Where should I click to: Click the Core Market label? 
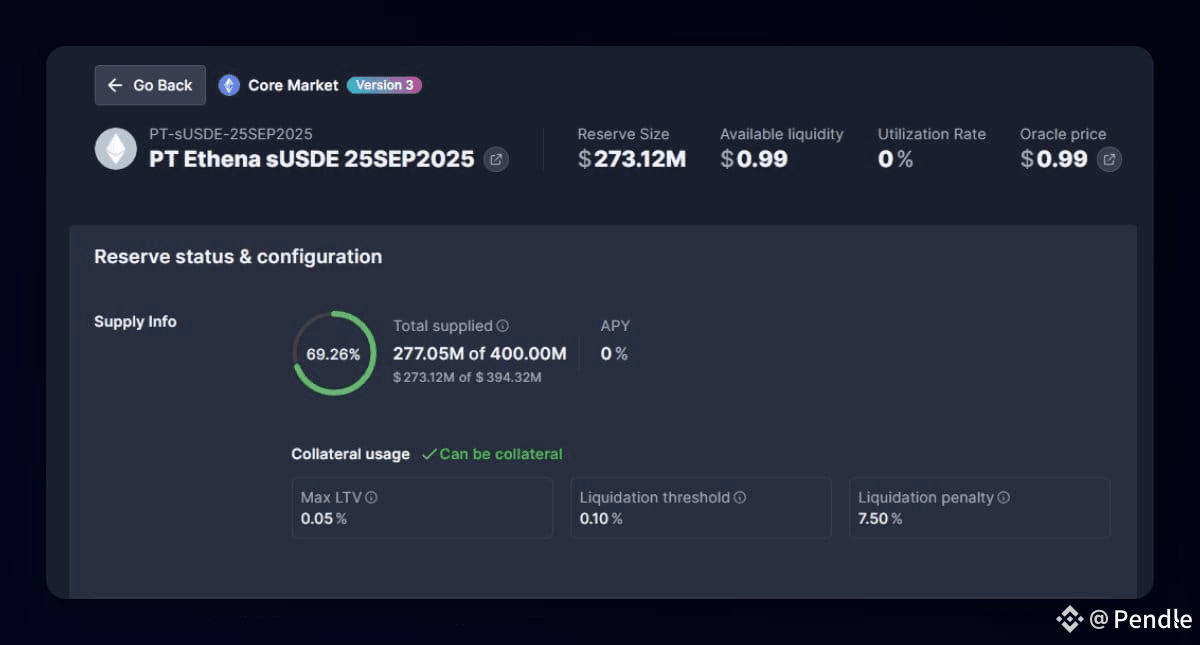[293, 85]
